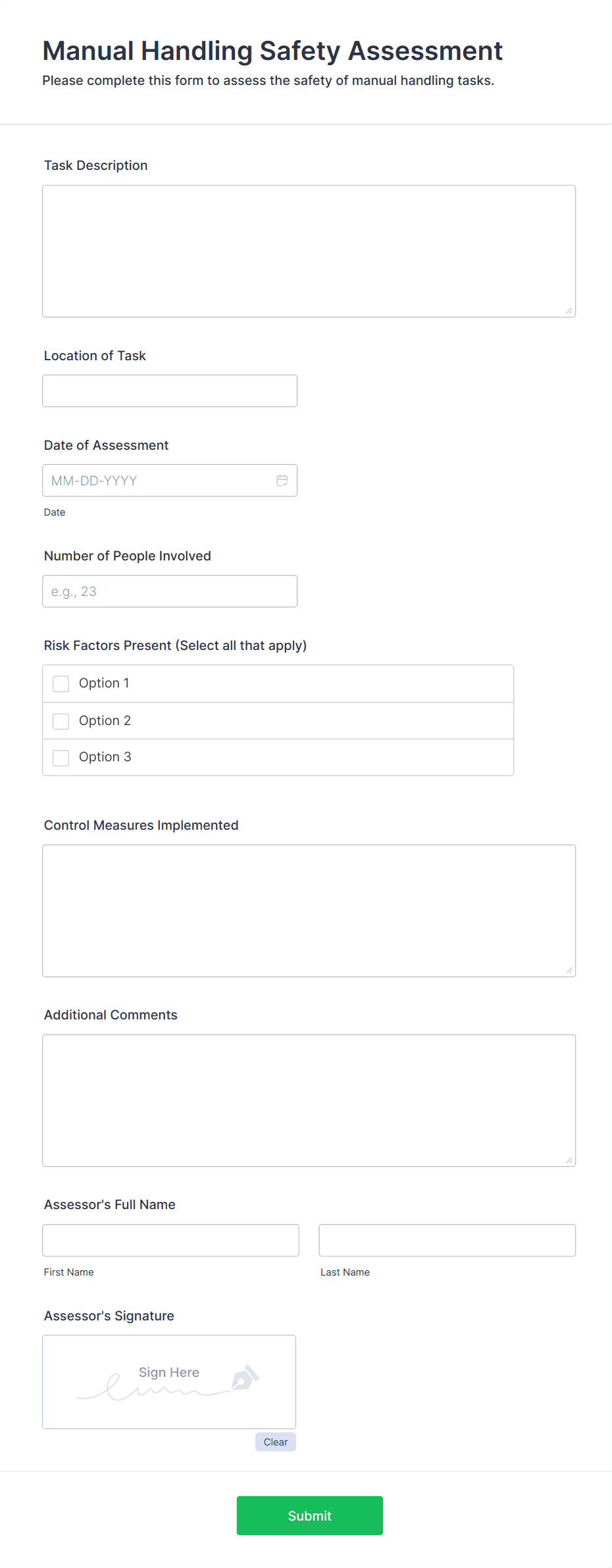The height and width of the screenshot is (1568, 612).
Task: Click the Additional Comments resize handle
Action: click(x=569, y=1160)
